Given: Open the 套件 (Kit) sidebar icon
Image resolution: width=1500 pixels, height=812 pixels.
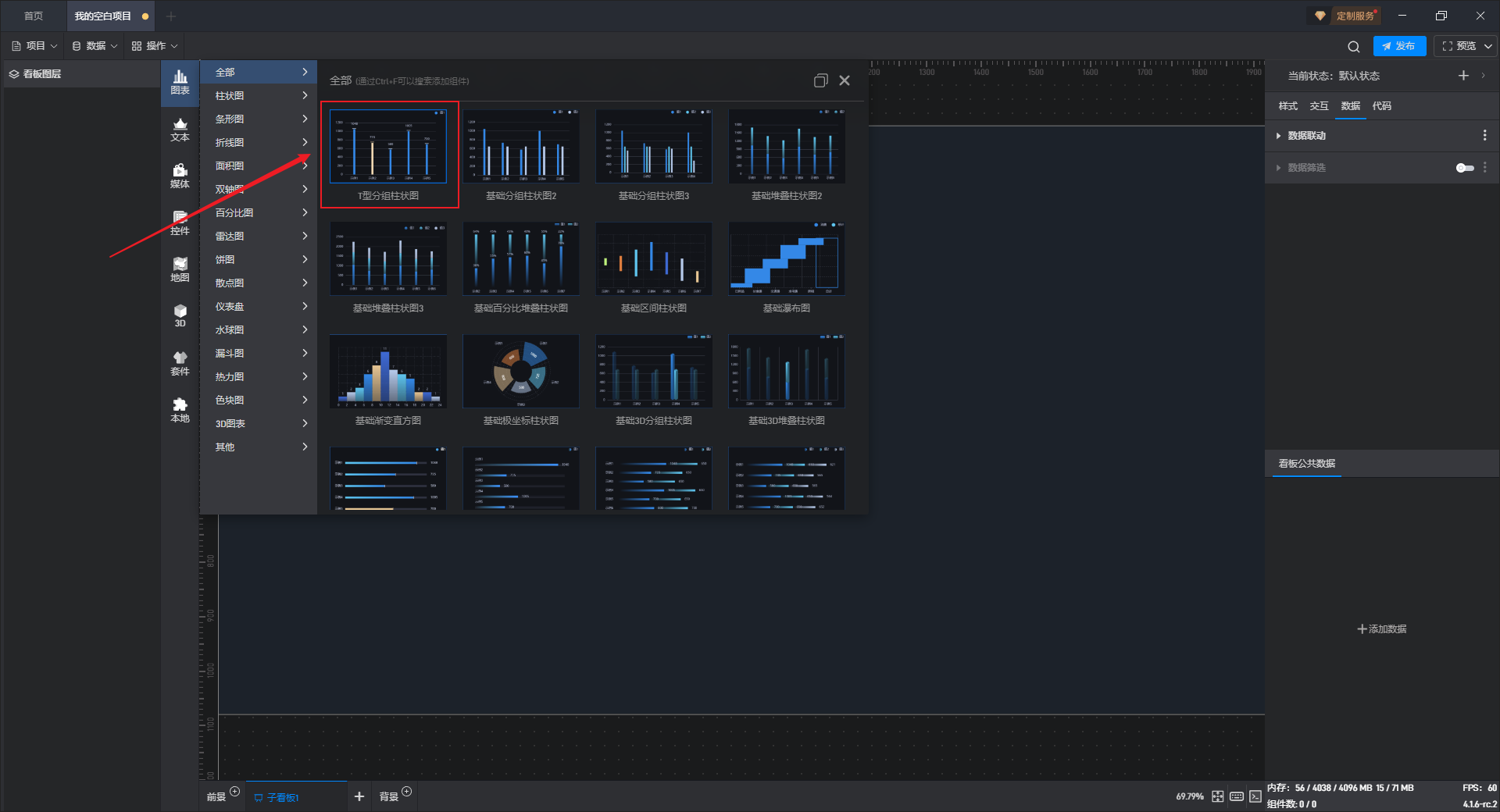Looking at the screenshot, I should [180, 363].
